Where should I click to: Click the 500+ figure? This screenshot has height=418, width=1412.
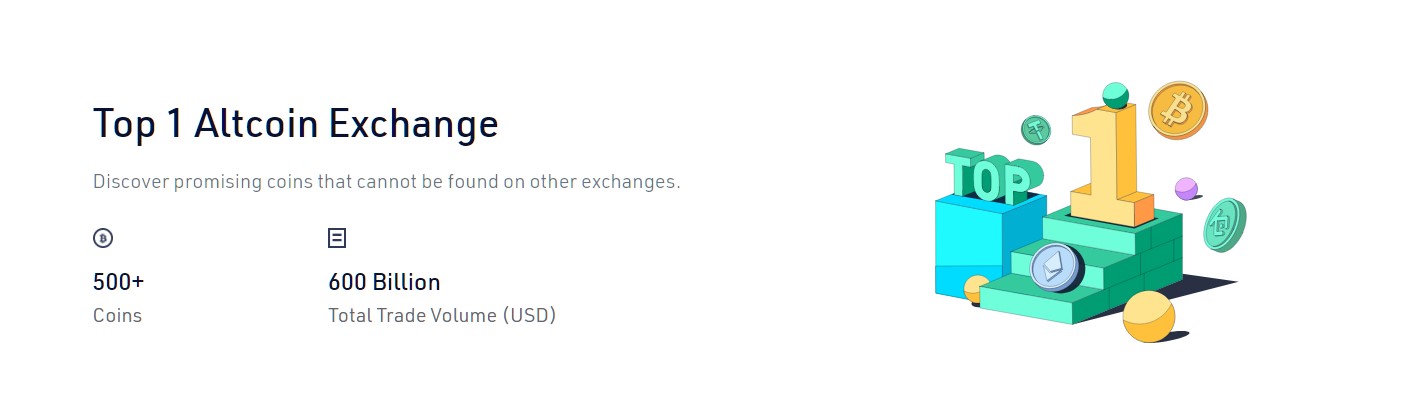click(x=118, y=282)
